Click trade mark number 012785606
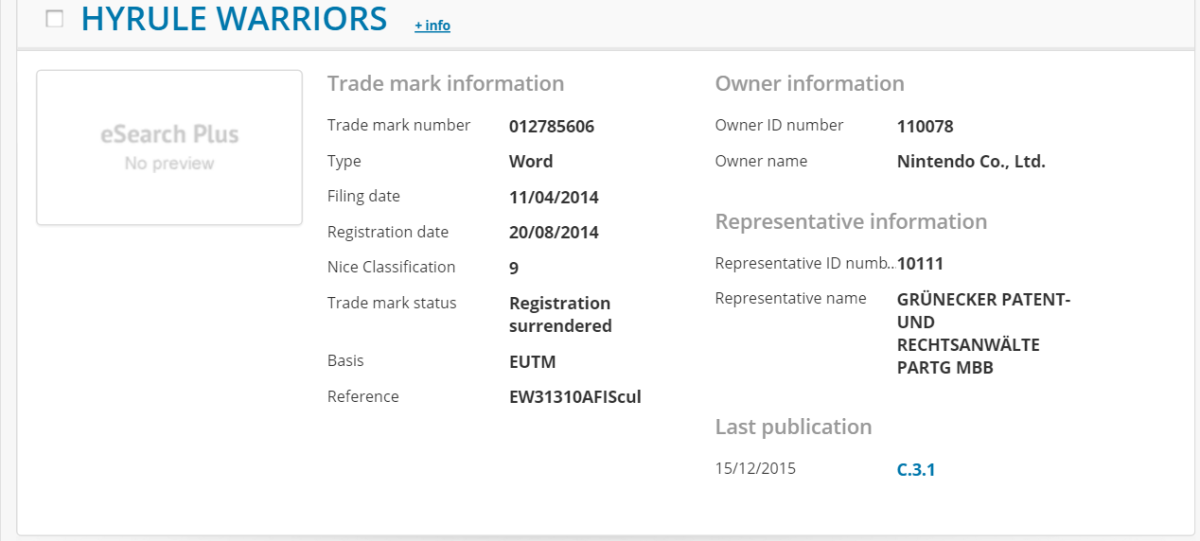Screen dimensions: 1200x541 (x=551, y=126)
